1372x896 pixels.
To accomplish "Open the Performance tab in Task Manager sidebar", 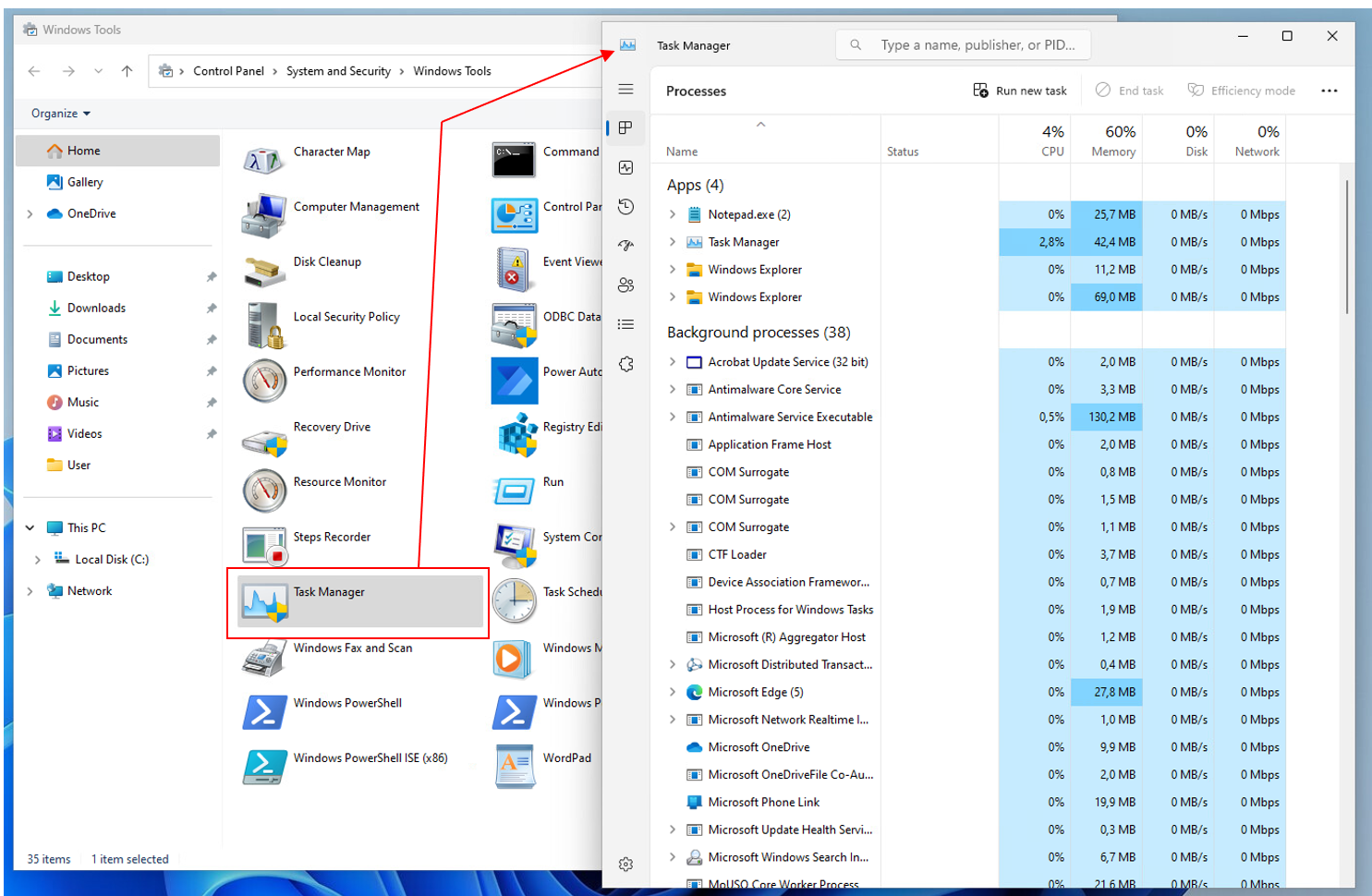I will tap(625, 167).
